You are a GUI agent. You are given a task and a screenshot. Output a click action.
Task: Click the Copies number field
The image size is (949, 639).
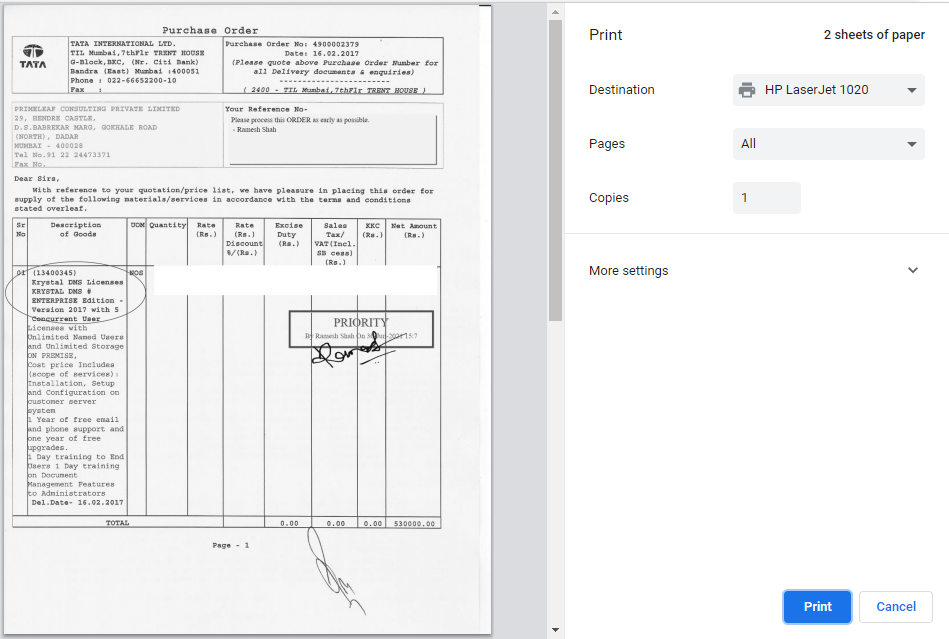[x=766, y=198]
